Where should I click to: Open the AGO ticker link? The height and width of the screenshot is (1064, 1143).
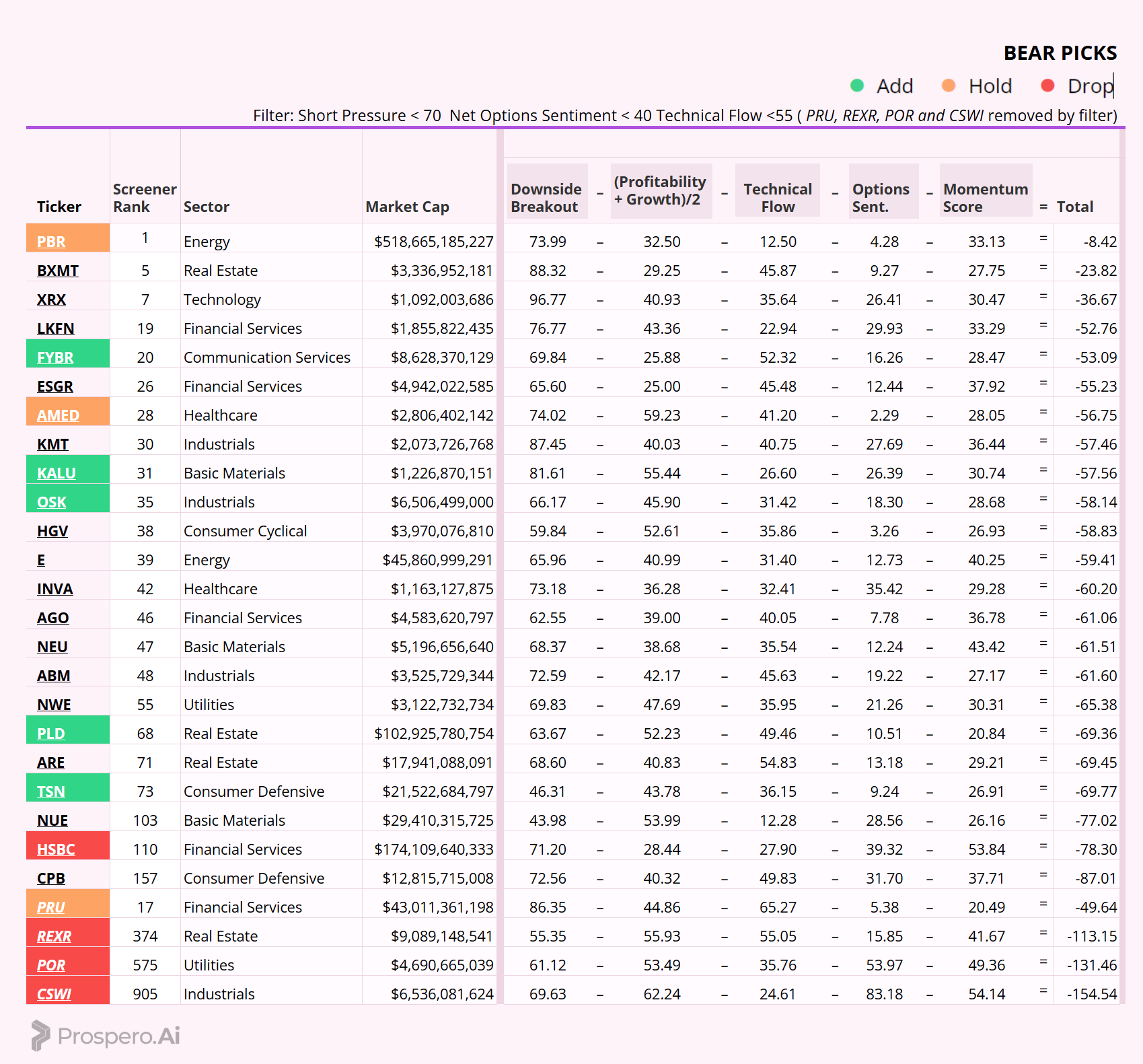tap(53, 618)
